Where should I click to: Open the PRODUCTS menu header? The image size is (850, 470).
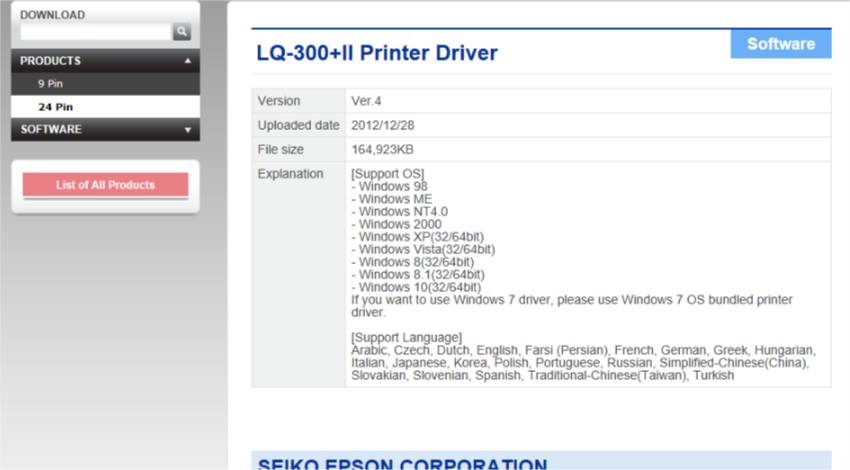(106, 61)
